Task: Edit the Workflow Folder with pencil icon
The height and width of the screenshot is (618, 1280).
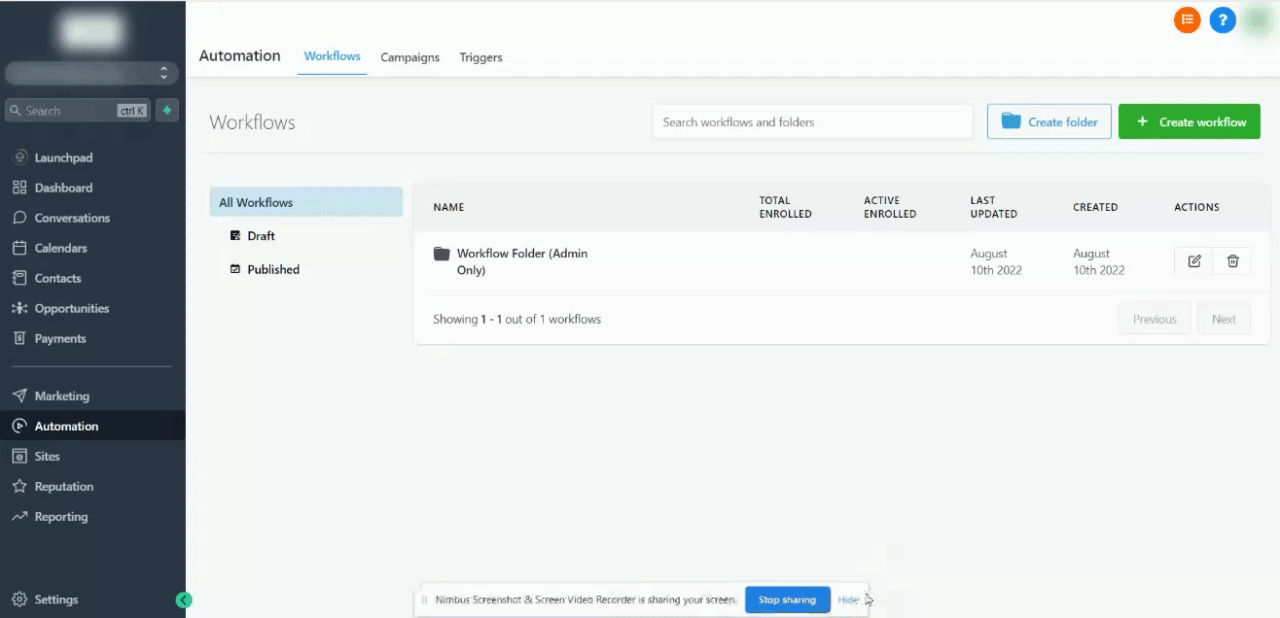Action: click(1194, 261)
